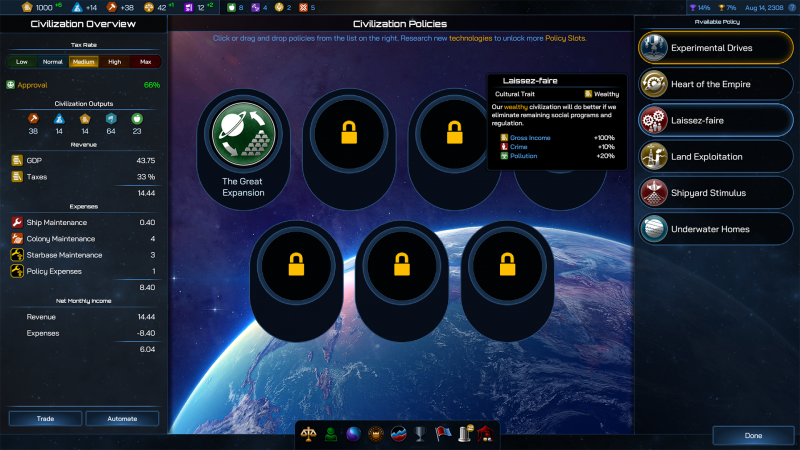Set tax rate to Normal

53,62
